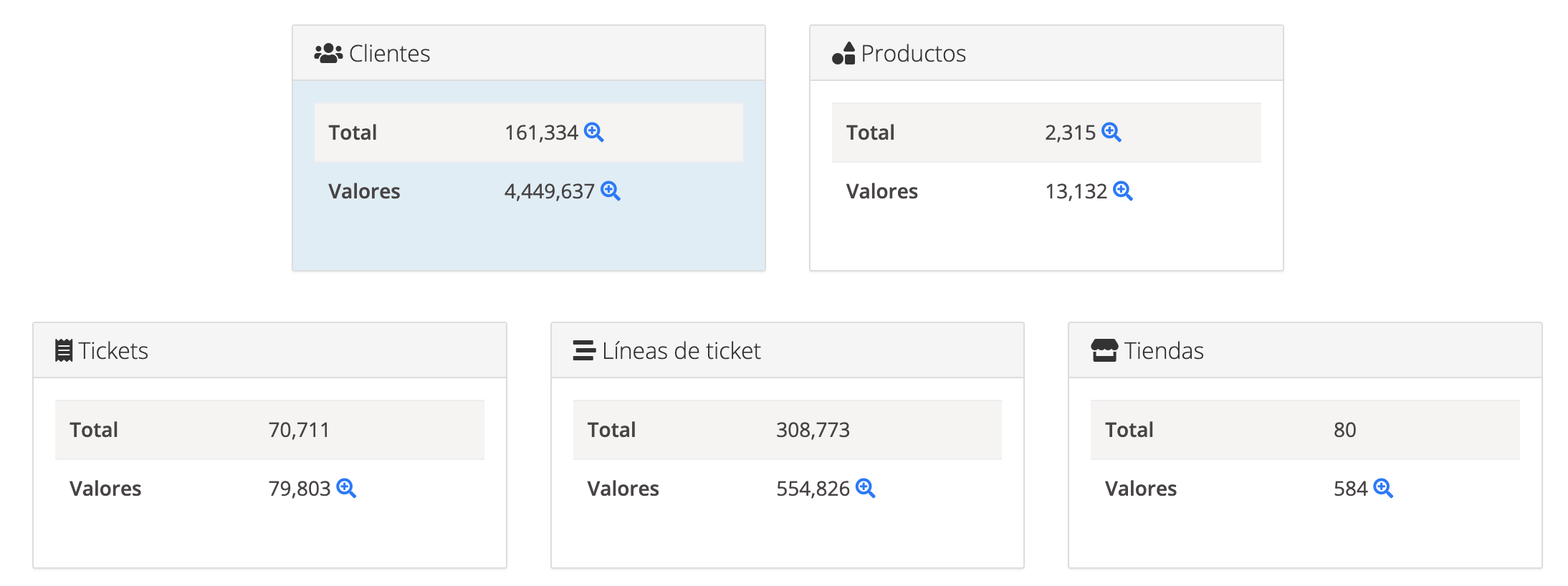Click the Tickets total value 70,711
Image resolution: width=1568 pixels, height=586 pixels.
click(x=299, y=430)
